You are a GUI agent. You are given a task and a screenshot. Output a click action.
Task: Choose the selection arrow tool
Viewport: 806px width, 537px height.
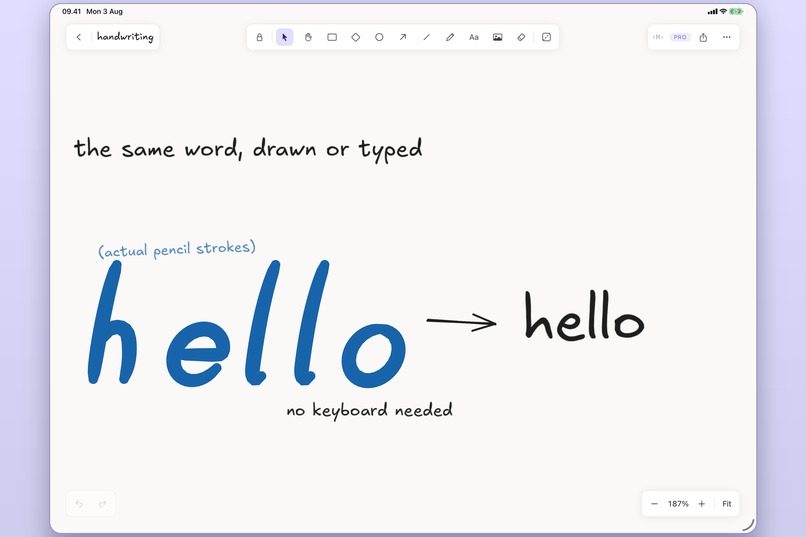coord(285,37)
